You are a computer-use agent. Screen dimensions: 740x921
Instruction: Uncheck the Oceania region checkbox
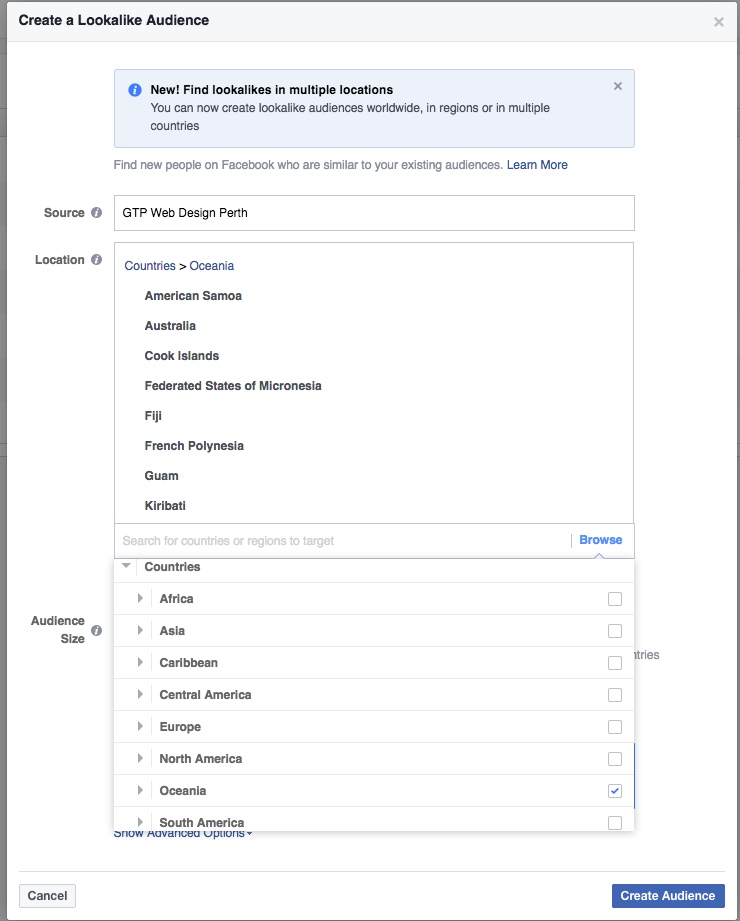(x=615, y=791)
